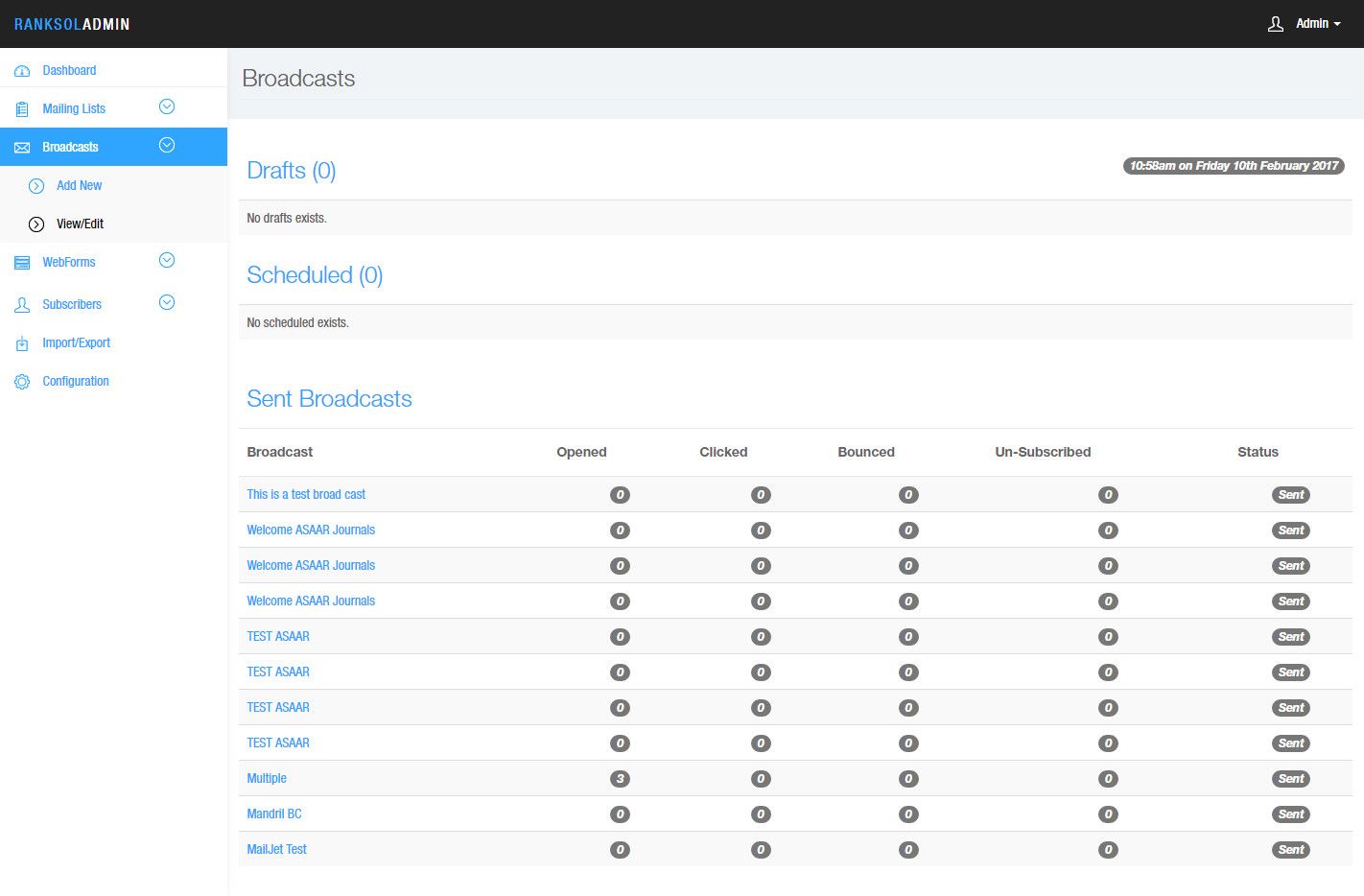Click the Dashboard gauge icon
The height and width of the screenshot is (896, 1364).
point(22,71)
